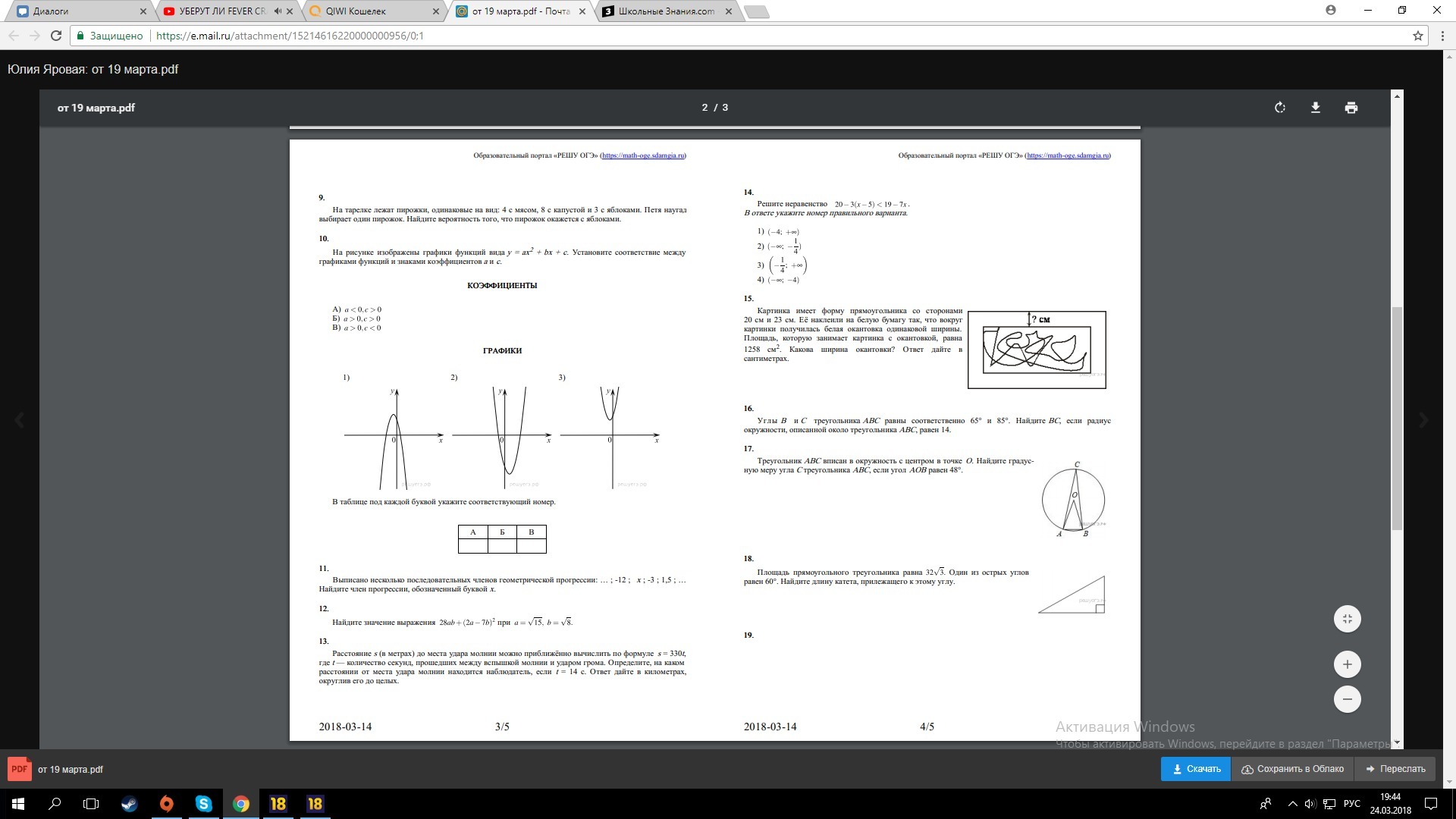
Task: Open the Chrome user profile icon
Action: coord(1331,10)
